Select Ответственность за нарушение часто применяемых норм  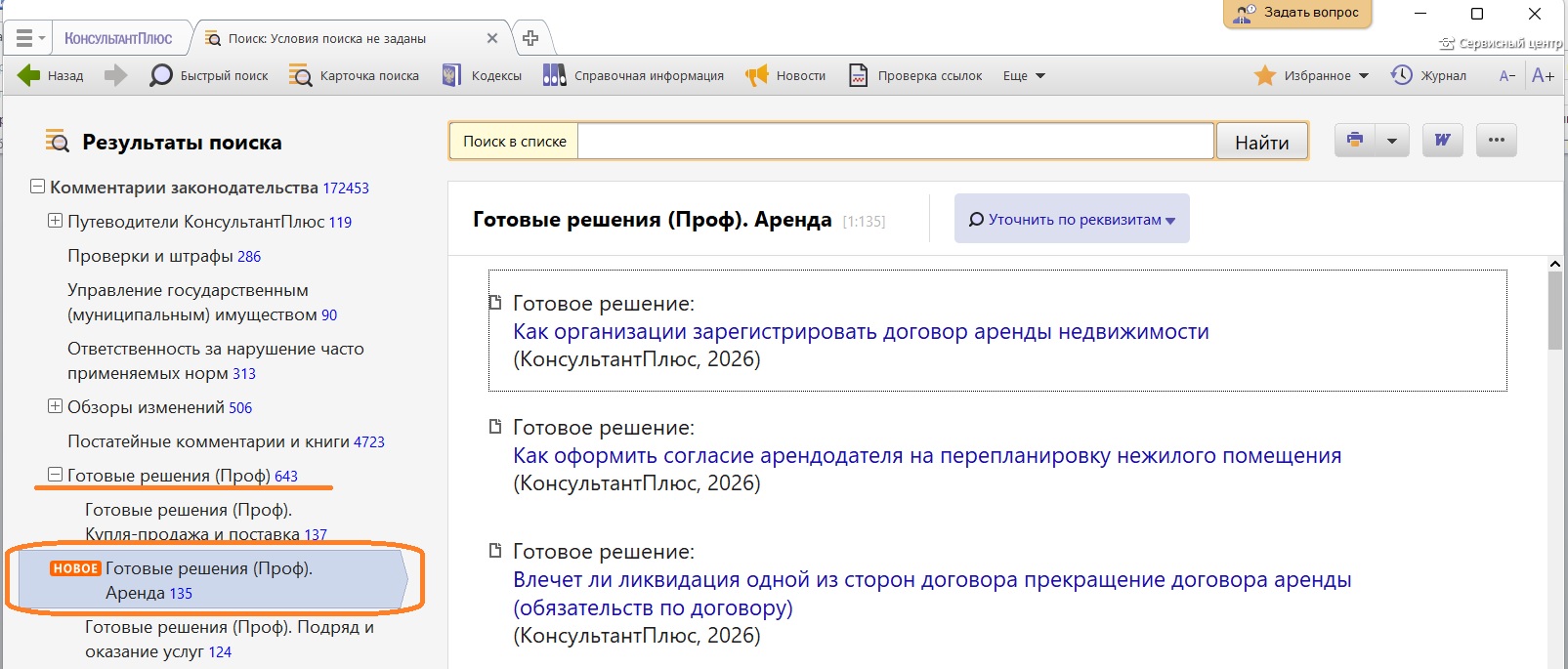pyautogui.click(x=215, y=361)
